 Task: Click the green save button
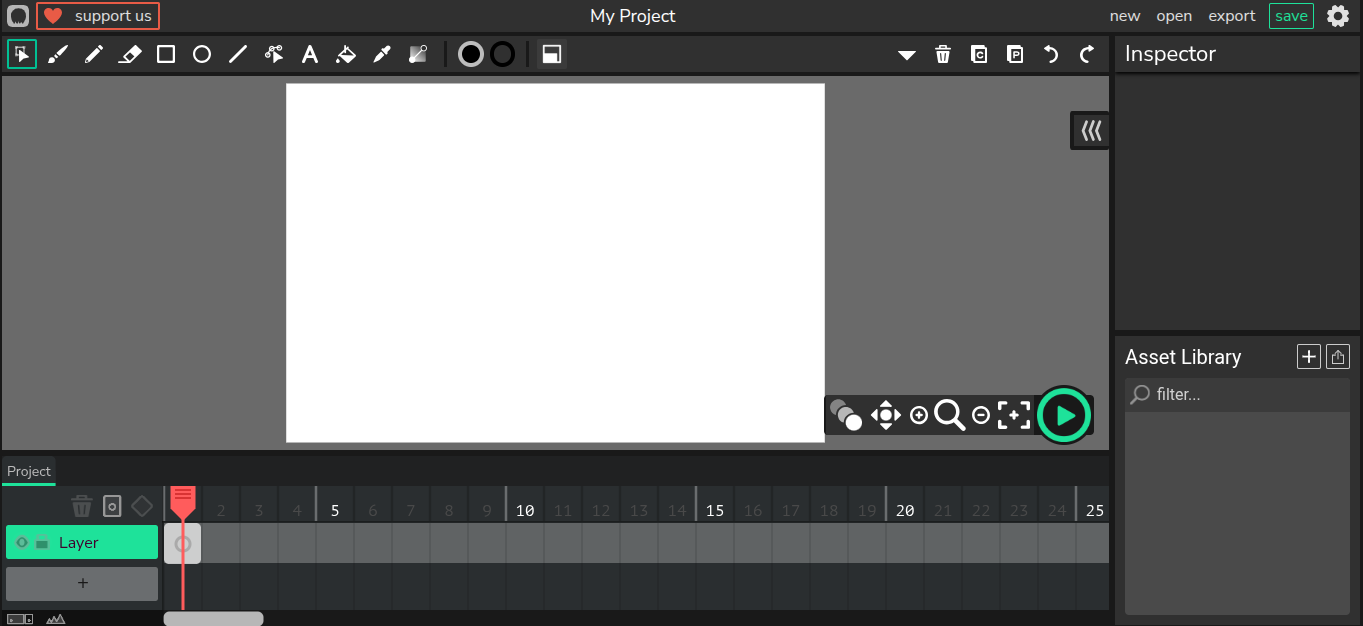pos(1291,16)
